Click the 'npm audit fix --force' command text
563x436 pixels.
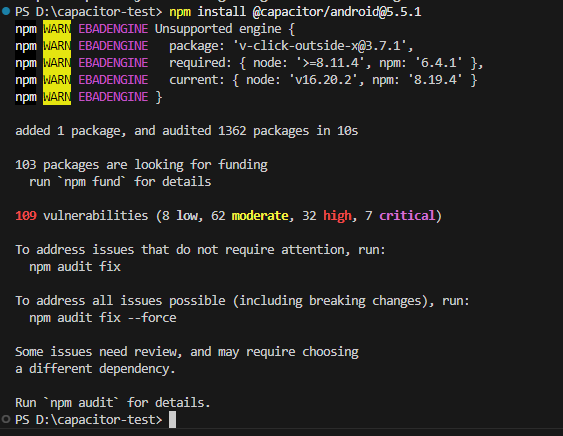pyautogui.click(x=103, y=318)
